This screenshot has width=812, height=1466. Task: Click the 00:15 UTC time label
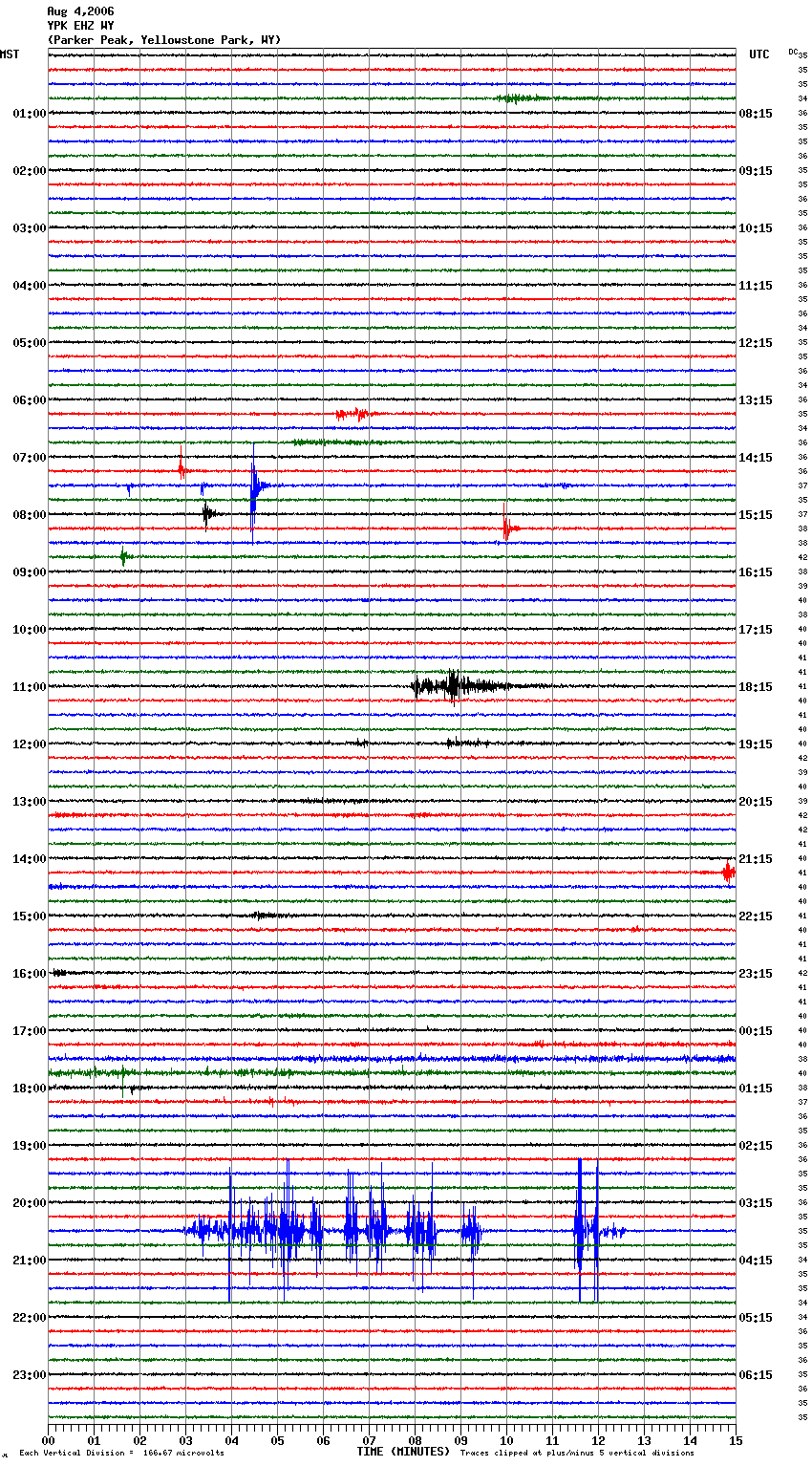tap(756, 1031)
